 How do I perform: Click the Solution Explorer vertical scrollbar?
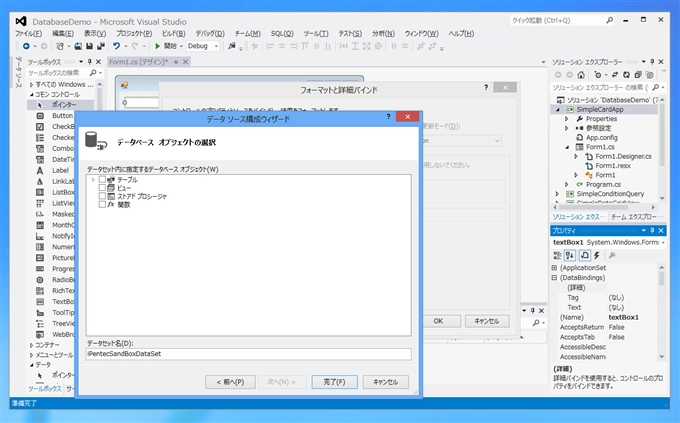pos(662,148)
